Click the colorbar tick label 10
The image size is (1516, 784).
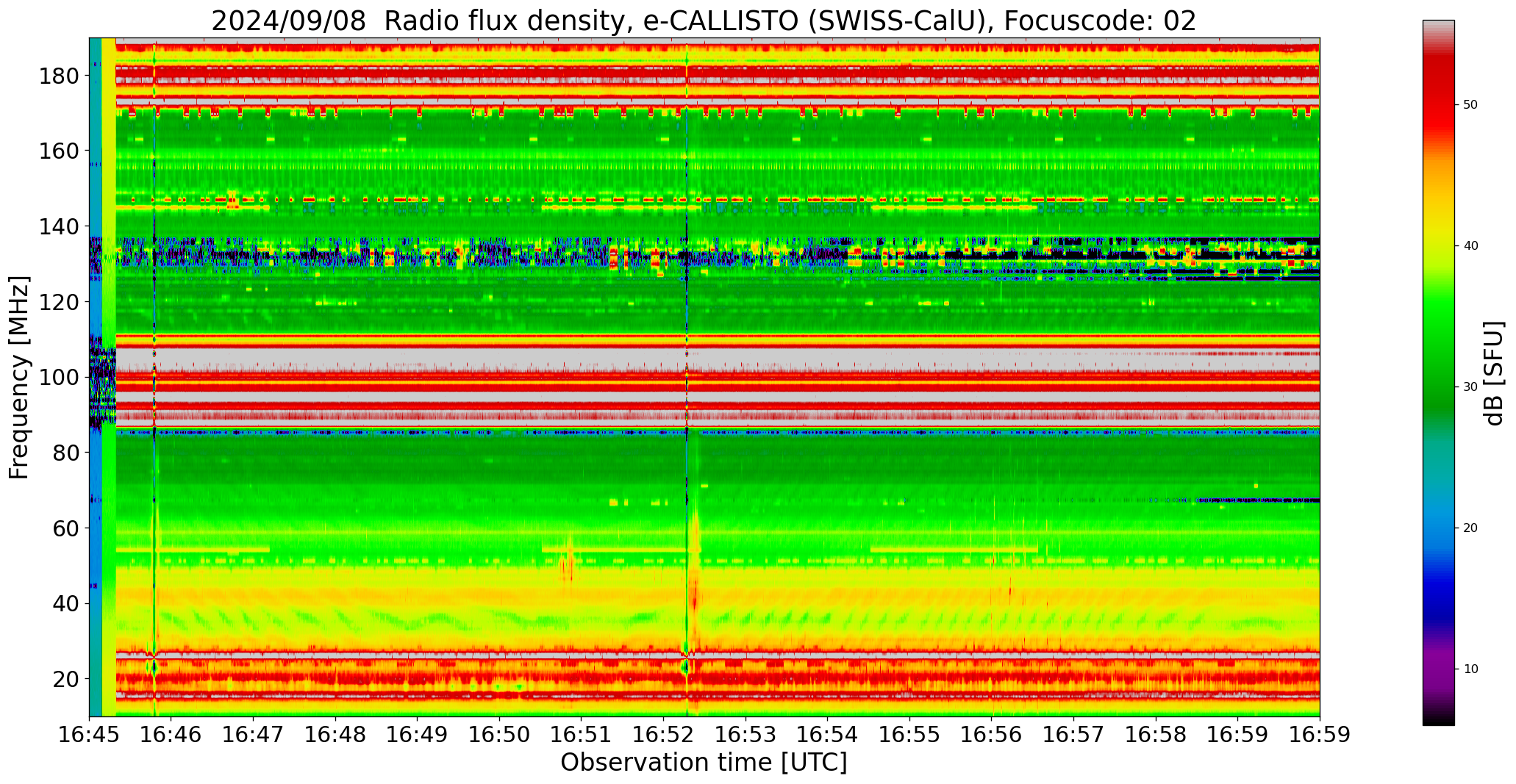tap(1470, 669)
